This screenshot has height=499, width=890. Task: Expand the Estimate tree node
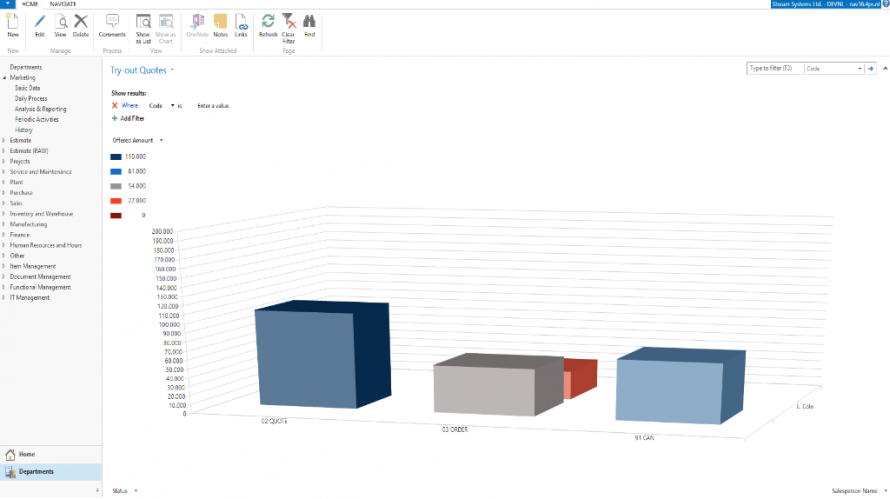pyautogui.click(x=4, y=140)
